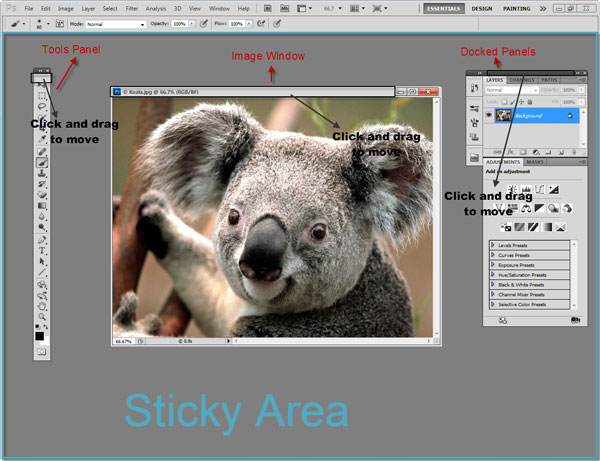This screenshot has width=600, height=461.
Task: Click the Exposure adjustment icon
Action: tap(553, 189)
